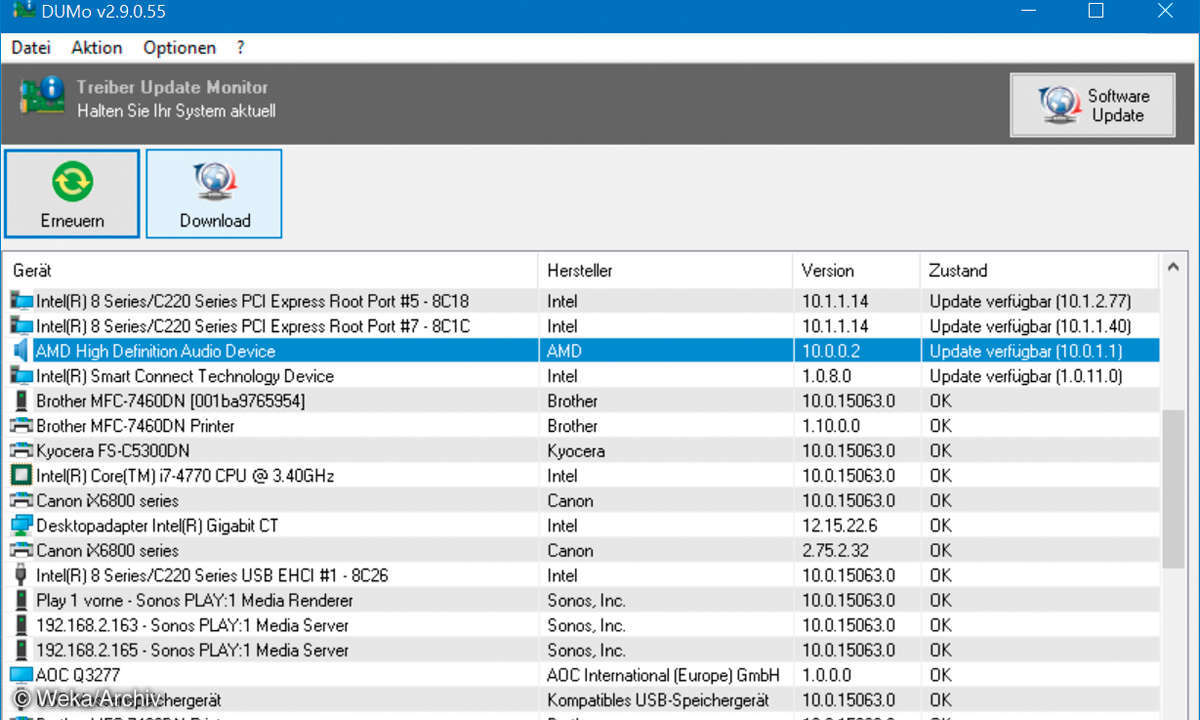The height and width of the screenshot is (720, 1200).
Task: Click Kyocera manufacturer cell
Action: point(576,451)
